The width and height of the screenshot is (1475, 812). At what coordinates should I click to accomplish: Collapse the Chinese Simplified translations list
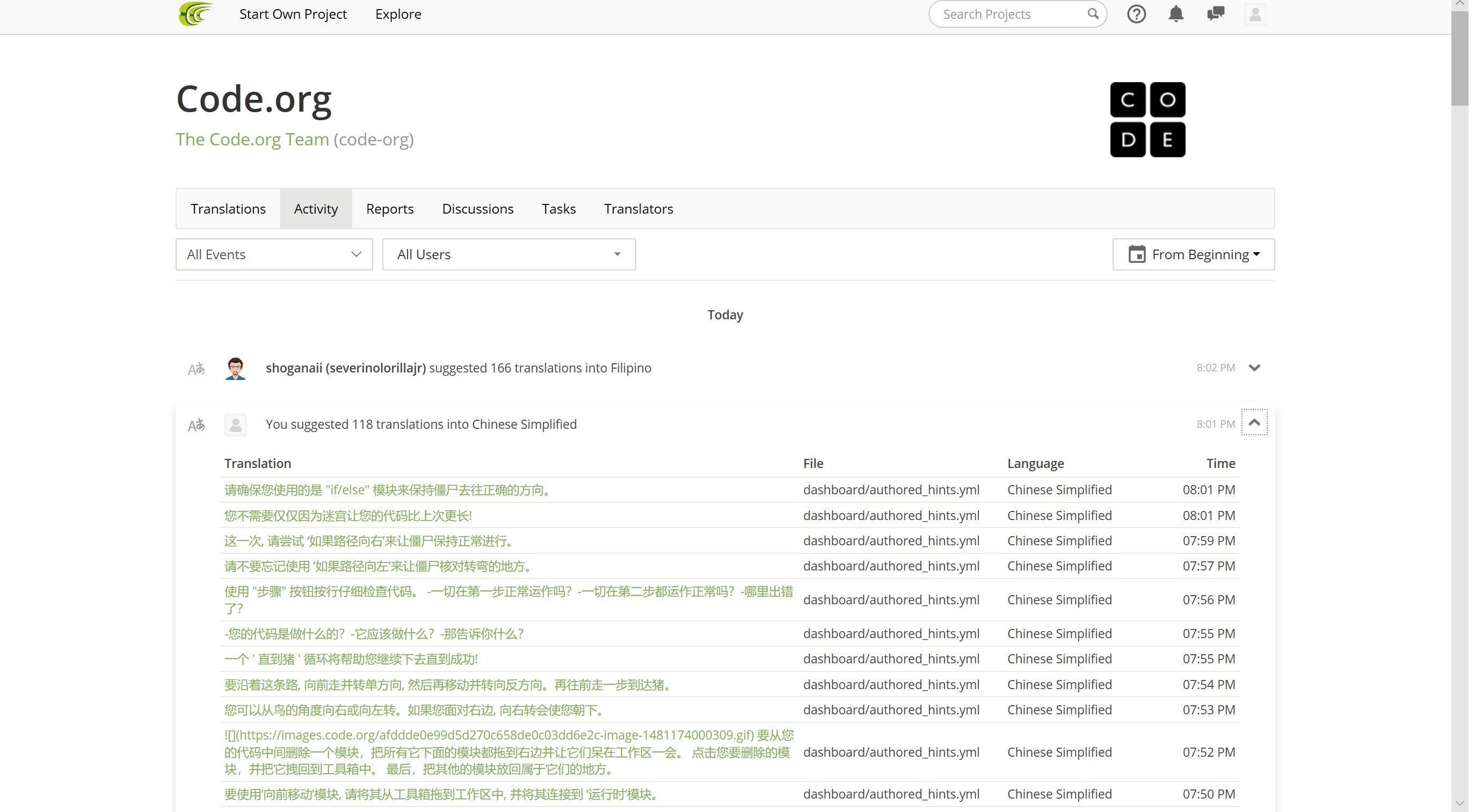click(x=1254, y=422)
